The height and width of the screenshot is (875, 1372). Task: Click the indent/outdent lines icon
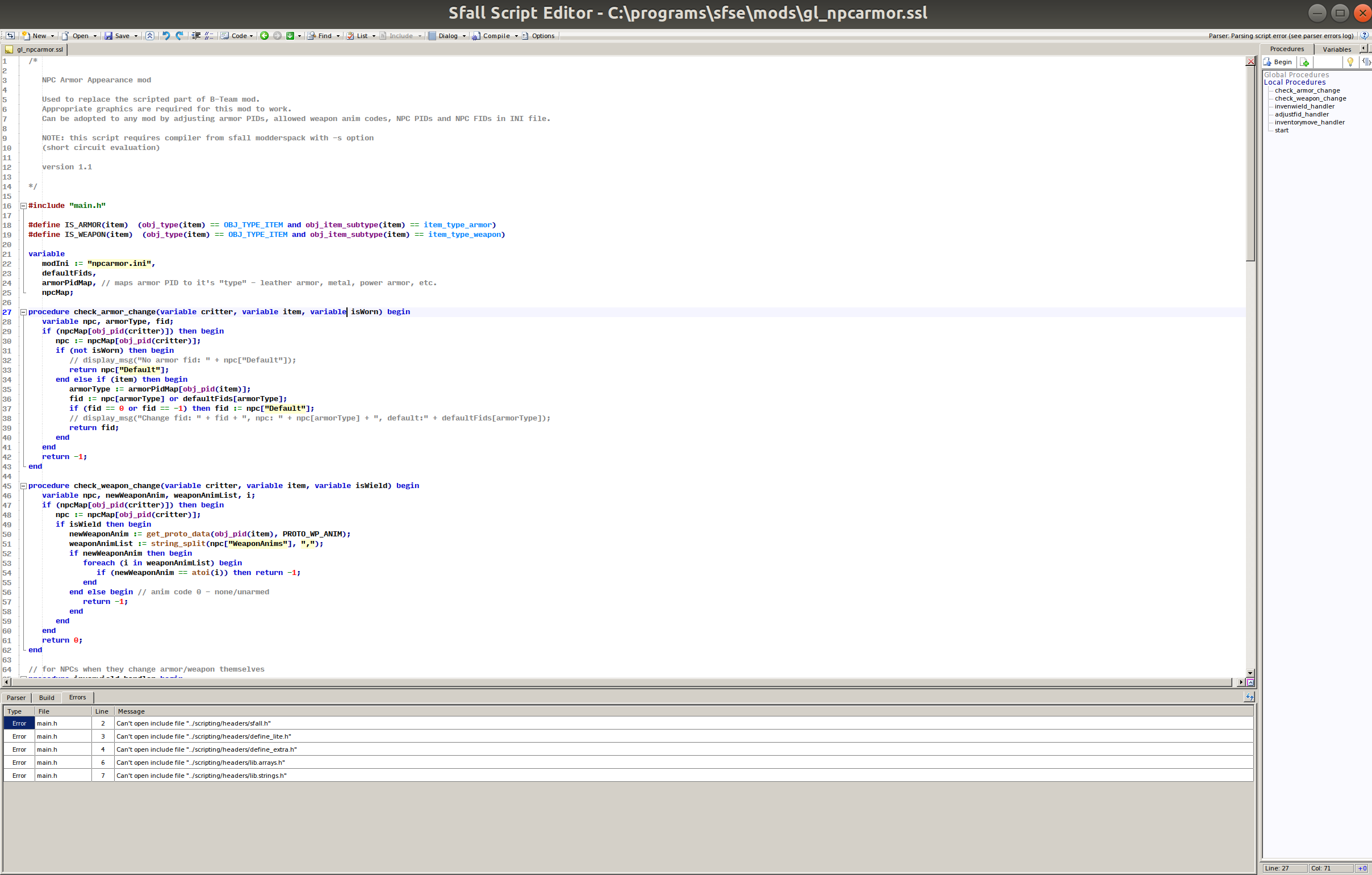[x=196, y=36]
